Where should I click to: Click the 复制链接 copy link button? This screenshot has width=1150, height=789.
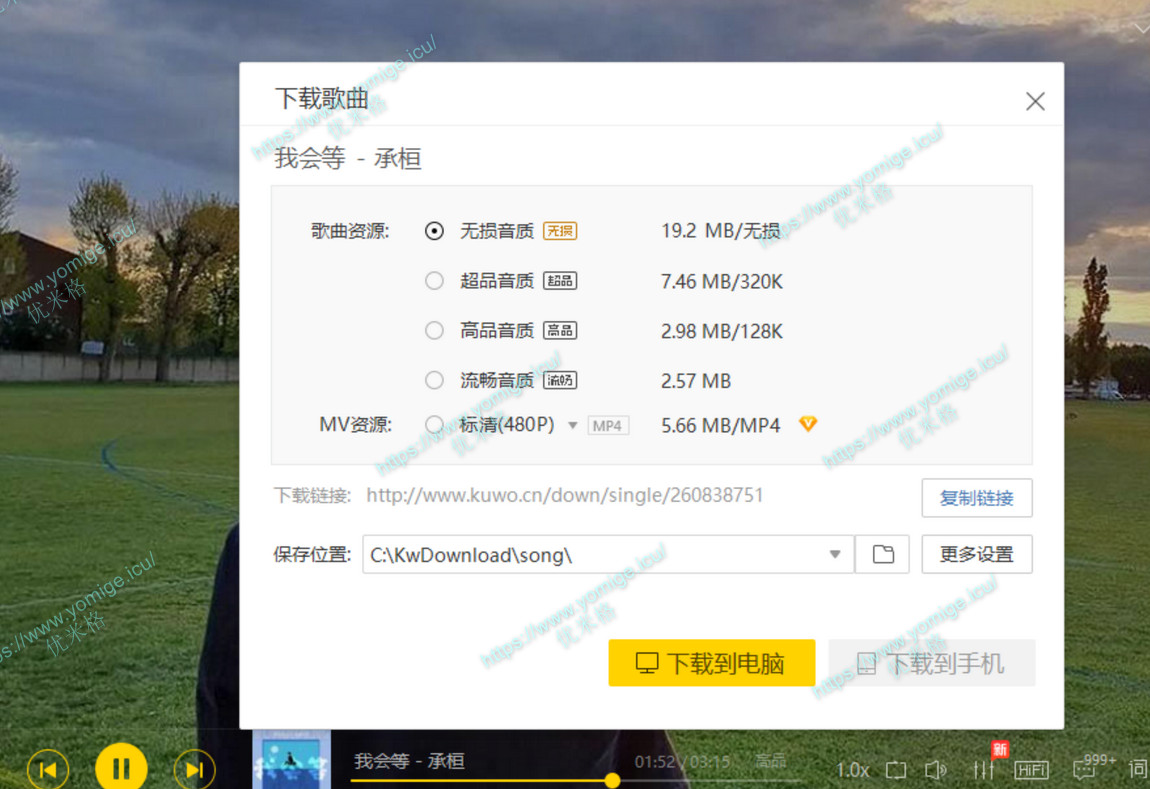pos(976,498)
